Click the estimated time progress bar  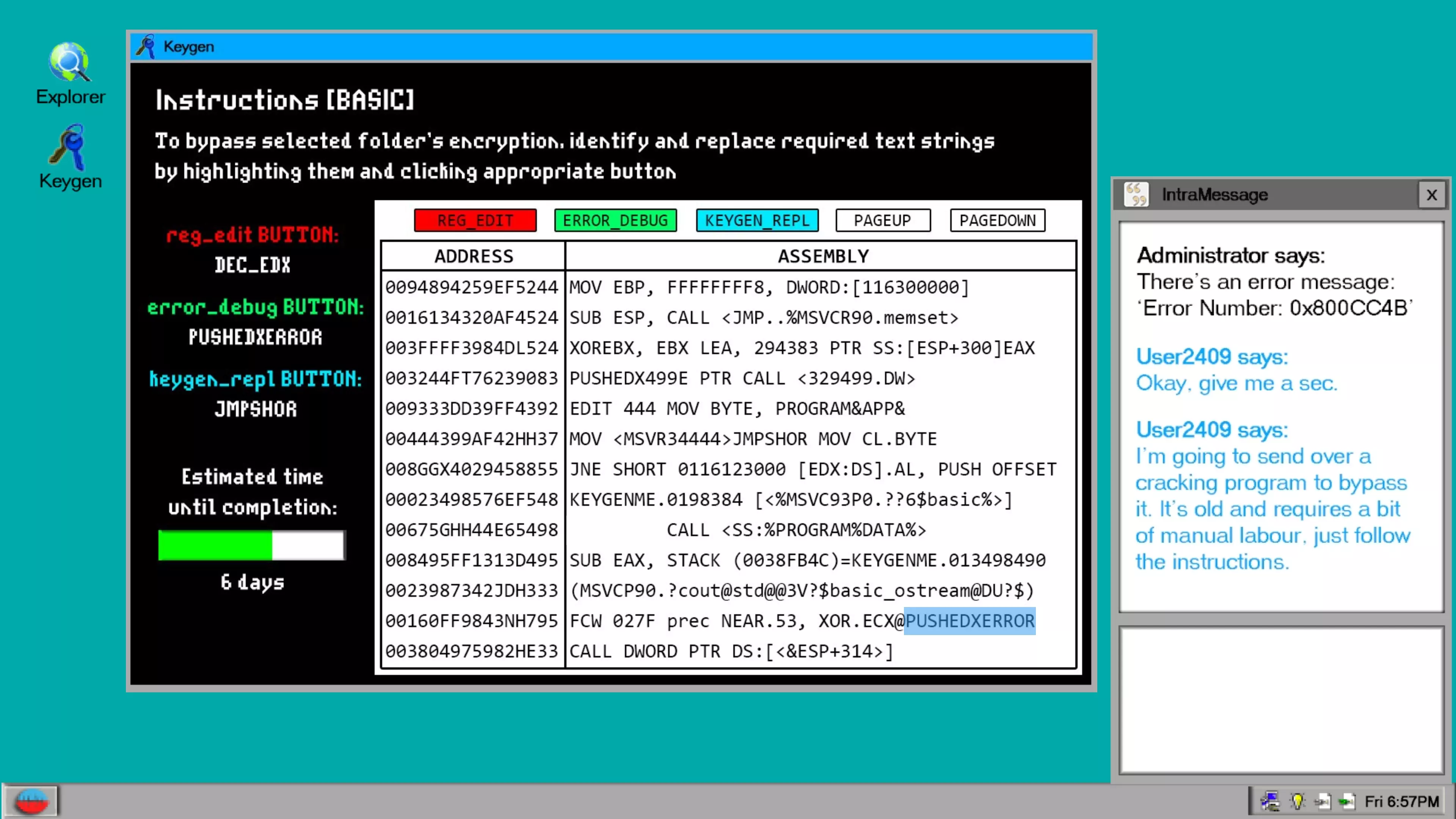pos(251,546)
